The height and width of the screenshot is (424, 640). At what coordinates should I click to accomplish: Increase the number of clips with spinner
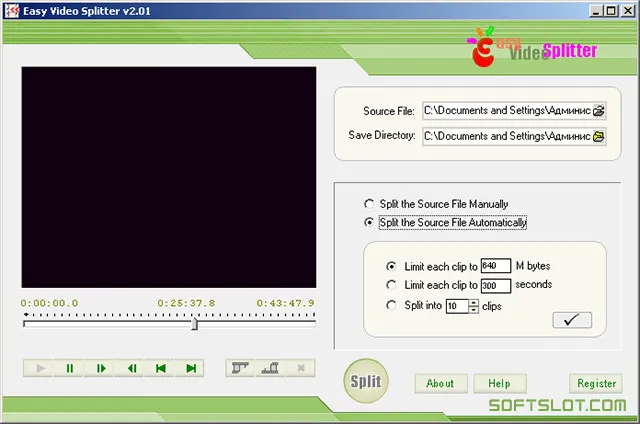coord(473,302)
